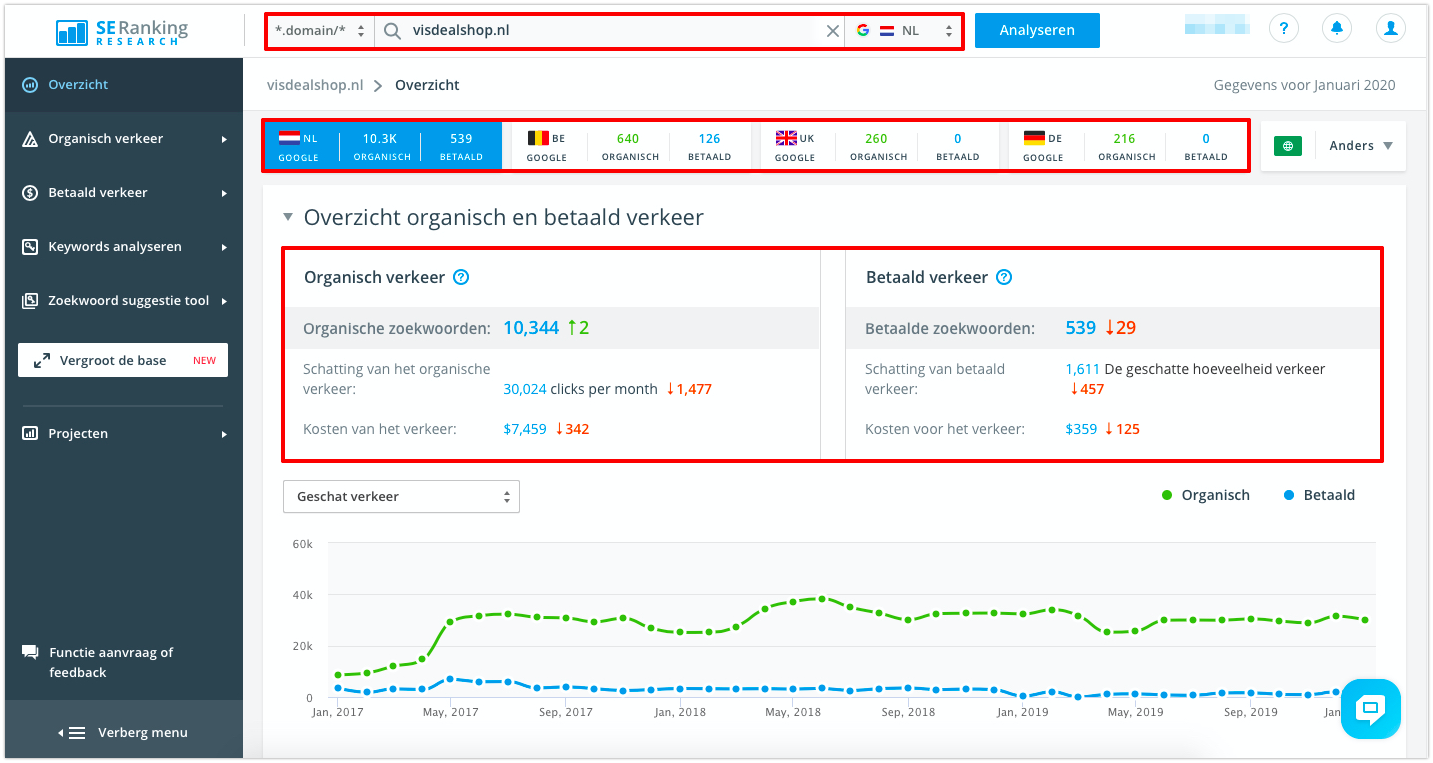Click the SE Ranking Research logo

tap(122, 30)
